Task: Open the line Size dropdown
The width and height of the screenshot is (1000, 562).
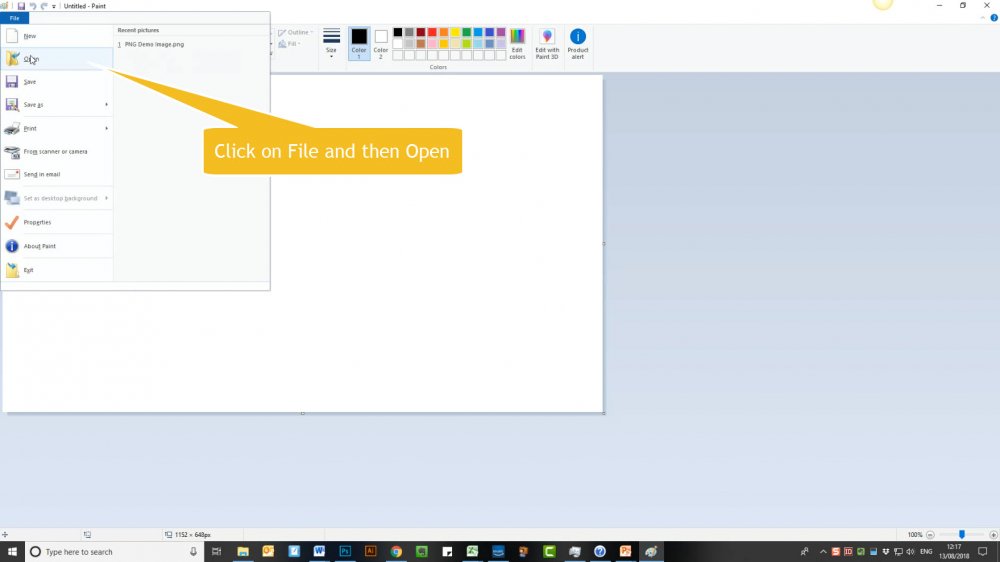Action: 331,43
